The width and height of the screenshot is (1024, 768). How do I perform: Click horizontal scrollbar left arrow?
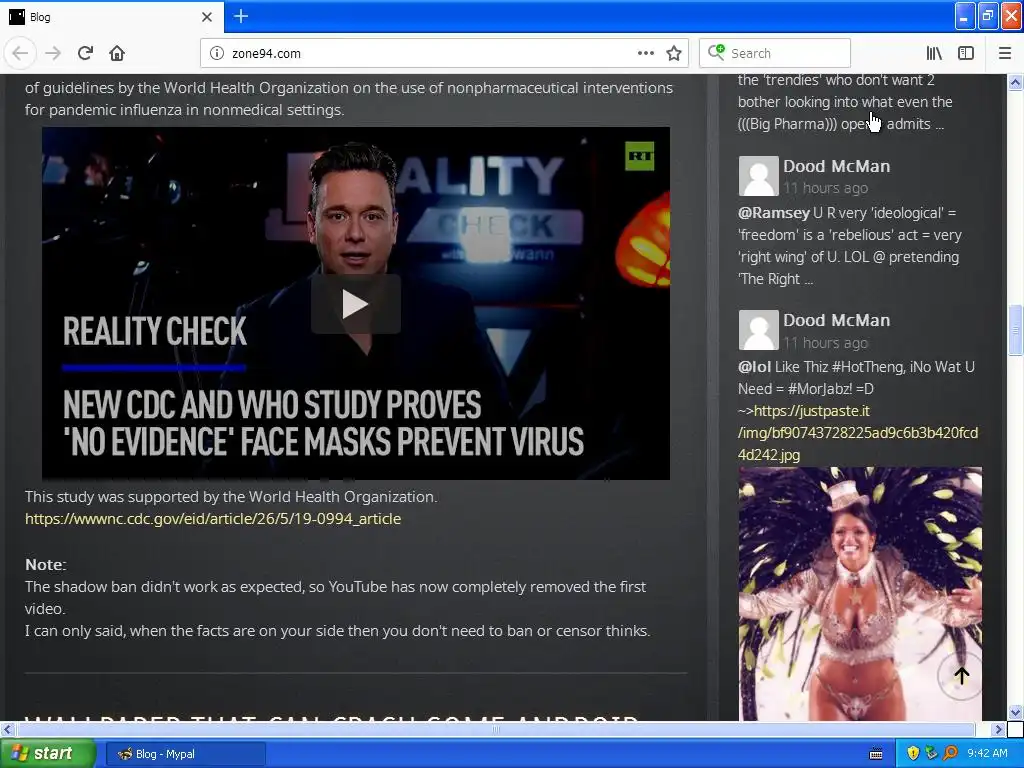[7, 729]
